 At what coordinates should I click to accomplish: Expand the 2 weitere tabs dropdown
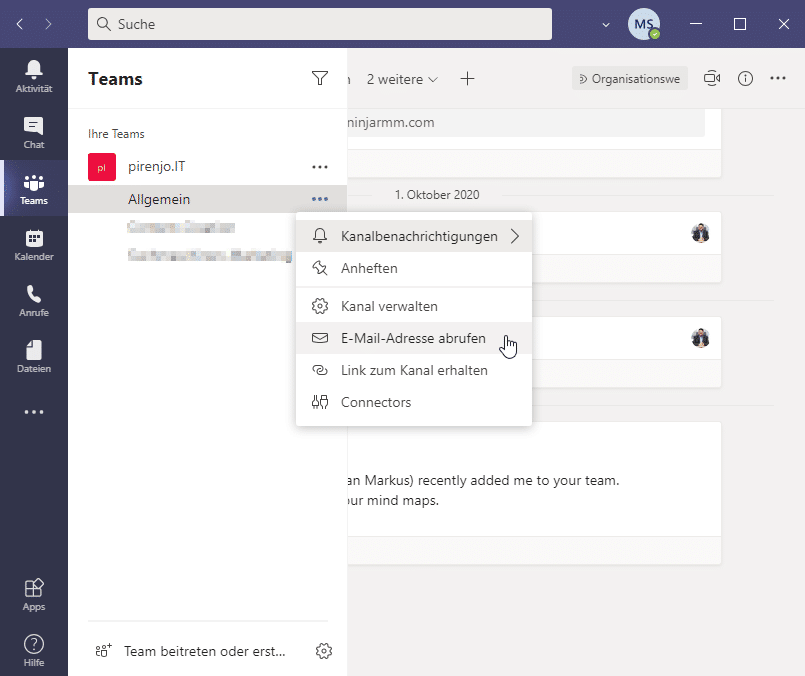[x=402, y=78]
